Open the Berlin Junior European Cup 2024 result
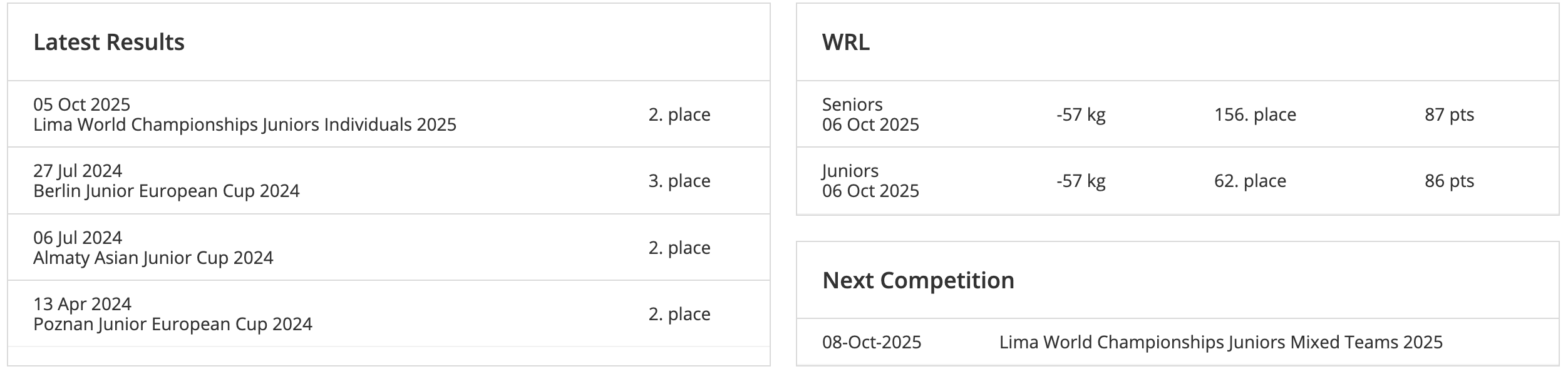 pos(166,191)
